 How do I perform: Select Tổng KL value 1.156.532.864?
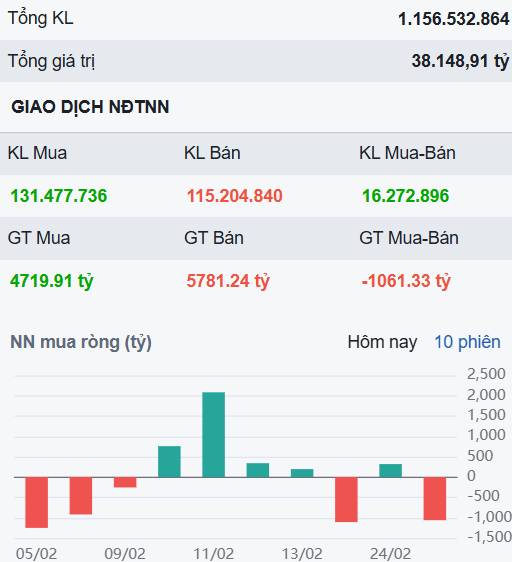pos(454,19)
